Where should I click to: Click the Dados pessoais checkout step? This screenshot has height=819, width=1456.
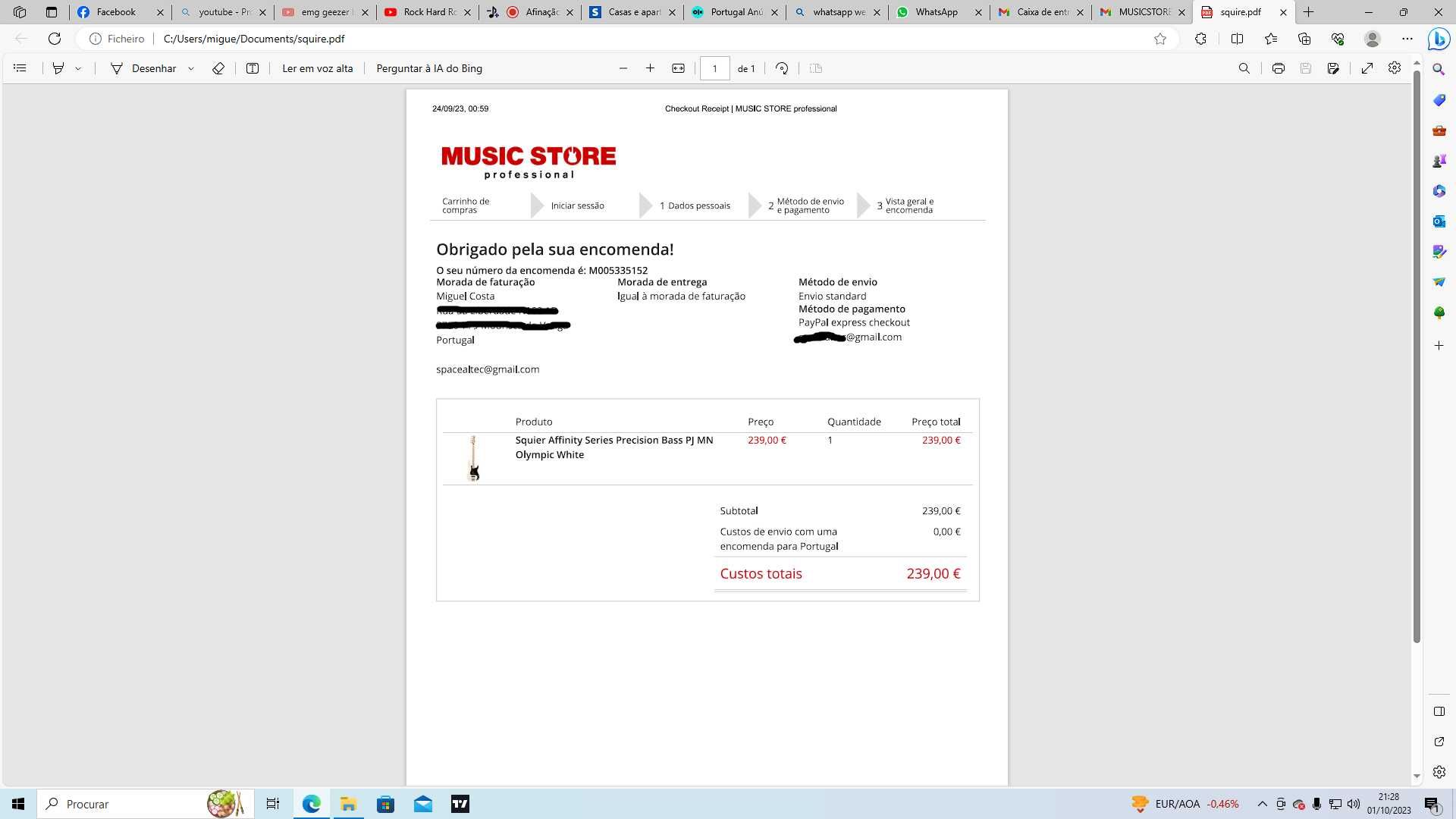click(x=695, y=206)
